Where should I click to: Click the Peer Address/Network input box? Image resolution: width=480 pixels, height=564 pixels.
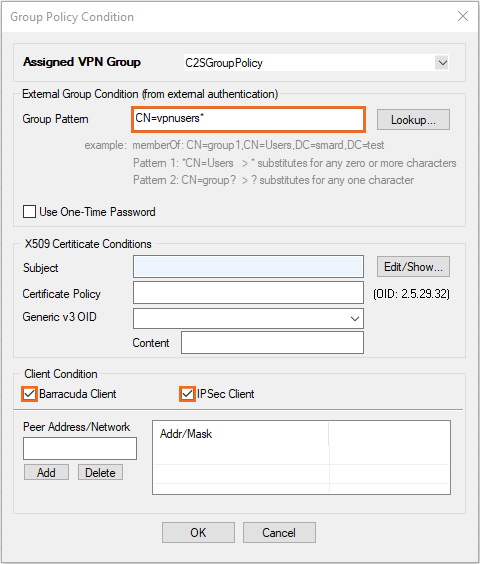point(80,449)
